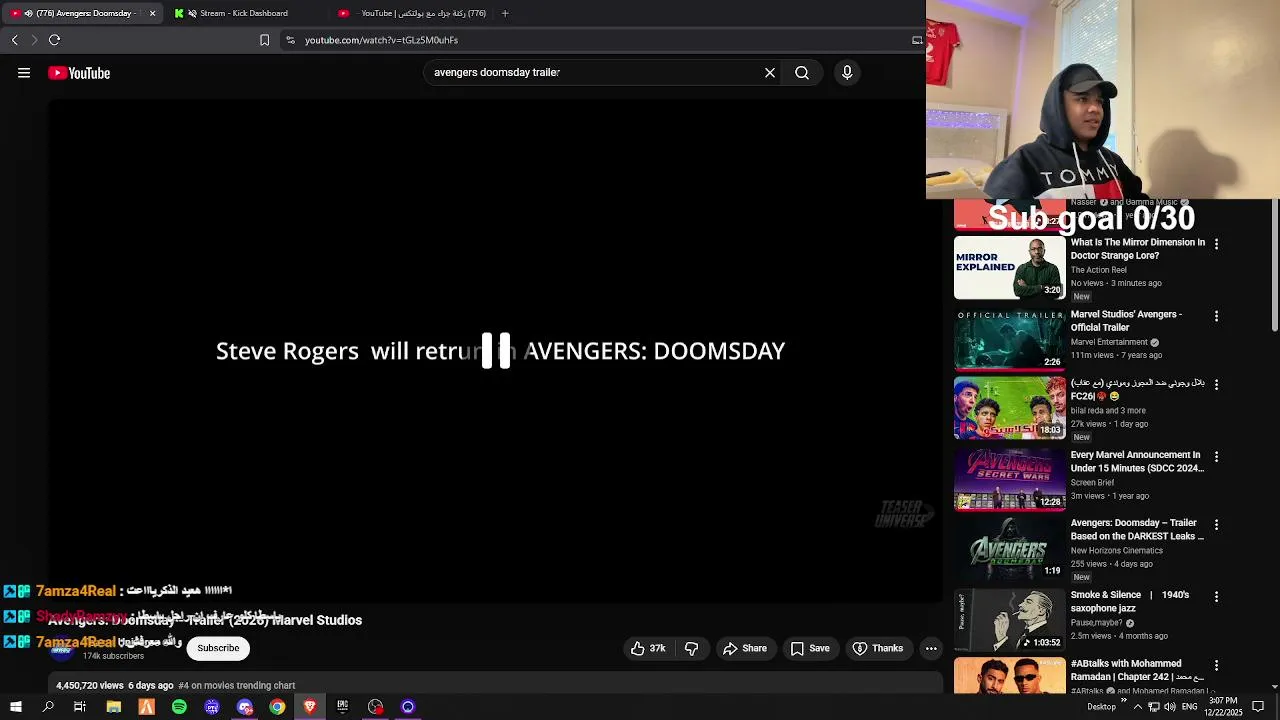
Task: Open network status in system tray
Action: (1154, 707)
